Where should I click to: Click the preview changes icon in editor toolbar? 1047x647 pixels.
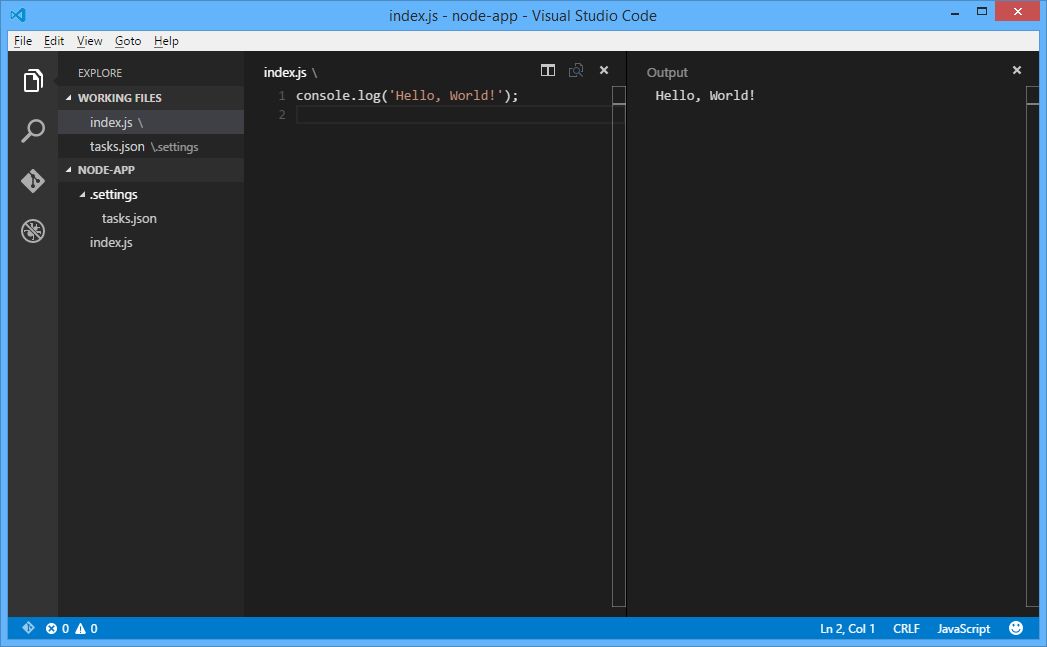(x=576, y=70)
